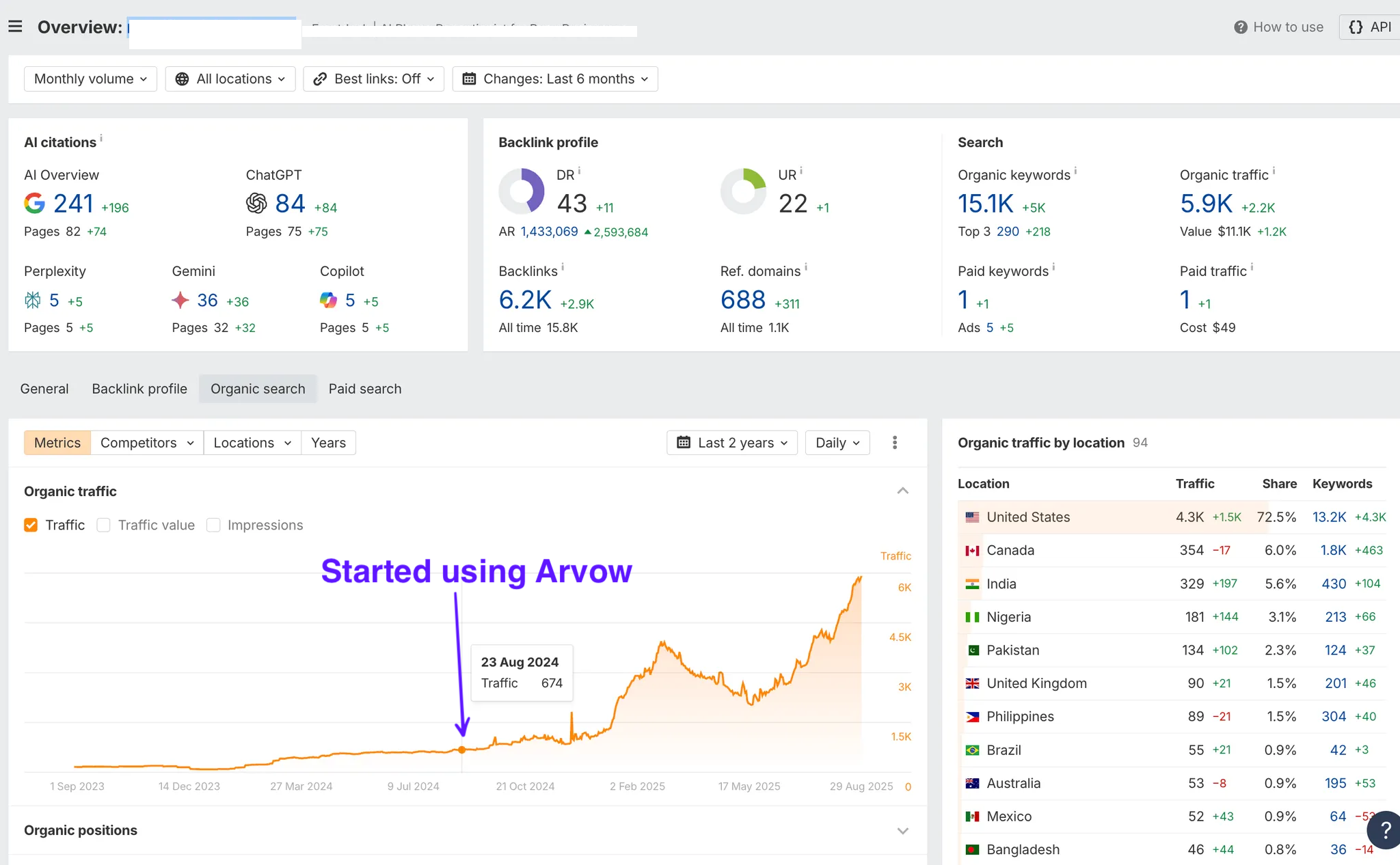This screenshot has height=865, width=1400.
Task: Switch to the Paid search tab
Action: point(364,389)
